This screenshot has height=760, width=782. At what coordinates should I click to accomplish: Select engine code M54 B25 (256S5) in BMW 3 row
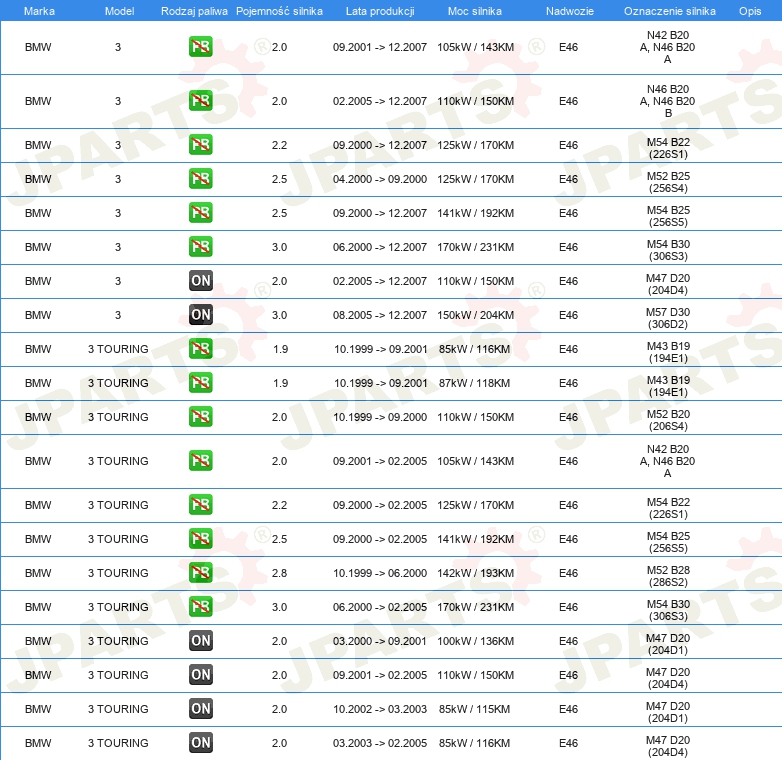pyautogui.click(x=668, y=216)
